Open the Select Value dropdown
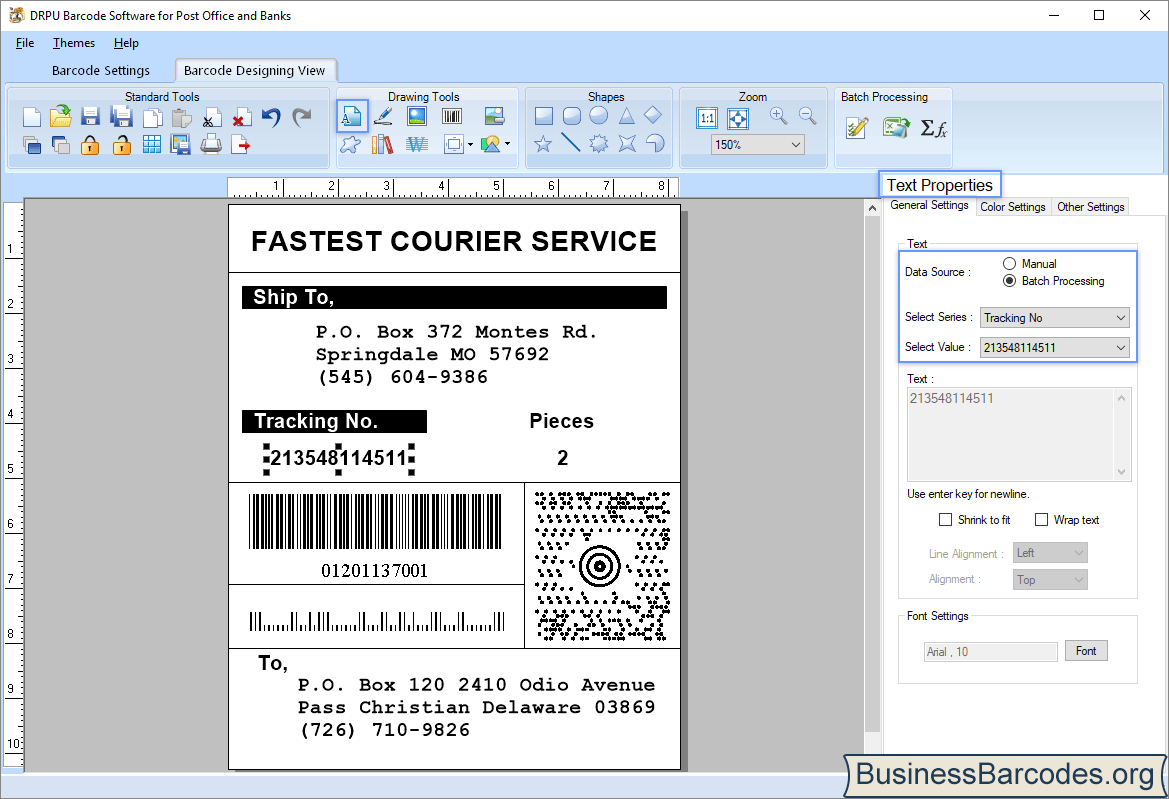The height and width of the screenshot is (799, 1169). [x=1054, y=347]
